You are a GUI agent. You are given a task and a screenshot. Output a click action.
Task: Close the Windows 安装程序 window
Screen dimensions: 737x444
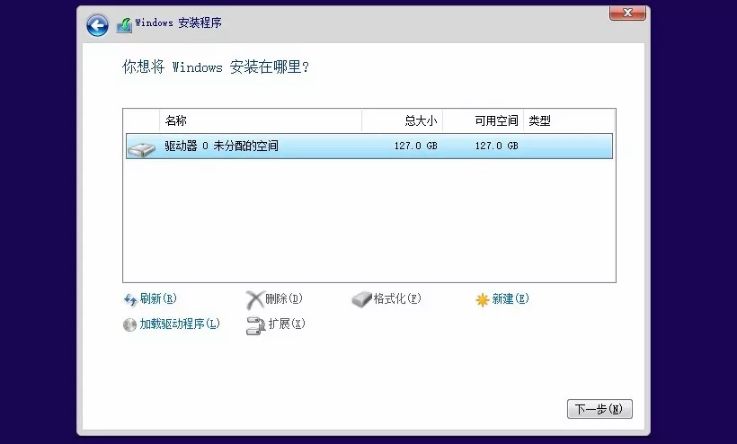click(626, 12)
